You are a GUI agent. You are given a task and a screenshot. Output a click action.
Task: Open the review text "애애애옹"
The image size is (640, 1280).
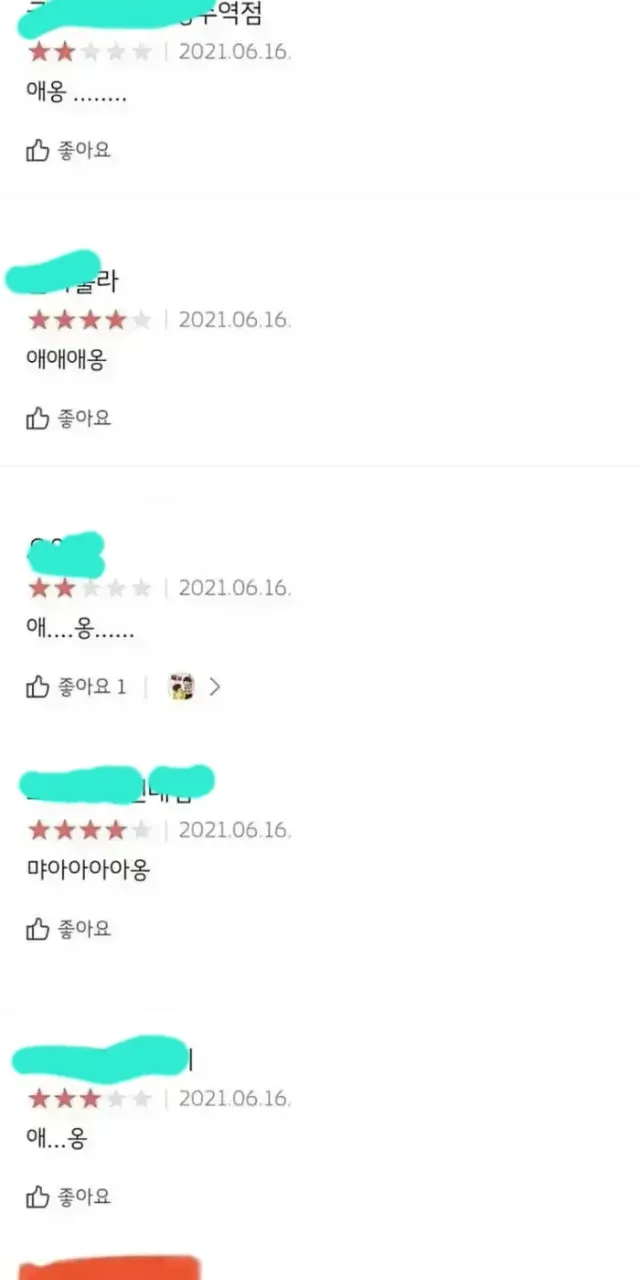click(65, 361)
